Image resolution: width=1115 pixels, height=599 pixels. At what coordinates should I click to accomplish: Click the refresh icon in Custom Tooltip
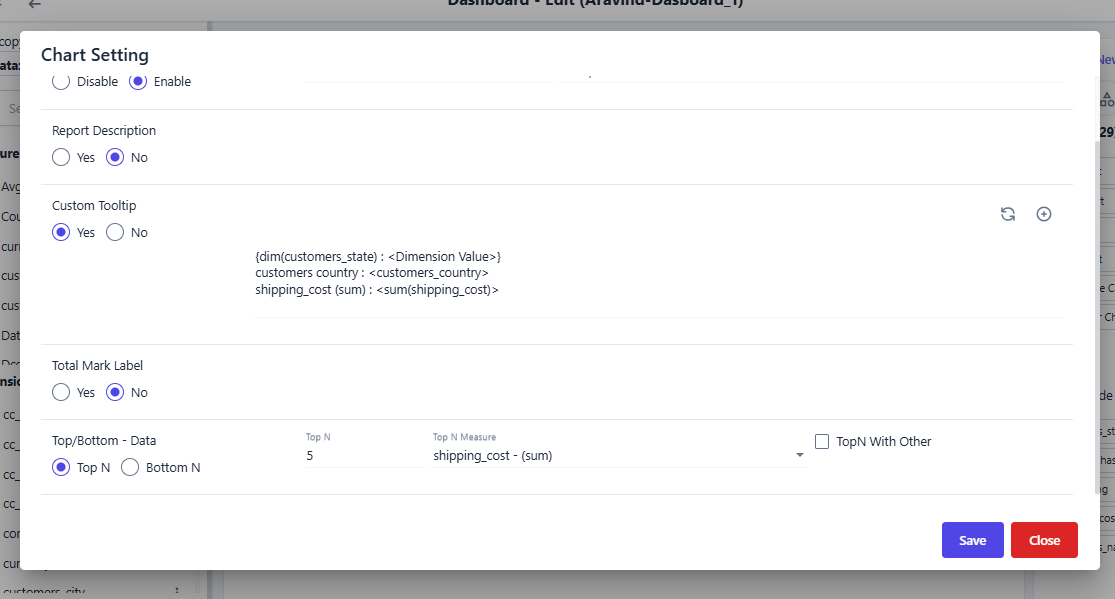[x=1008, y=214]
